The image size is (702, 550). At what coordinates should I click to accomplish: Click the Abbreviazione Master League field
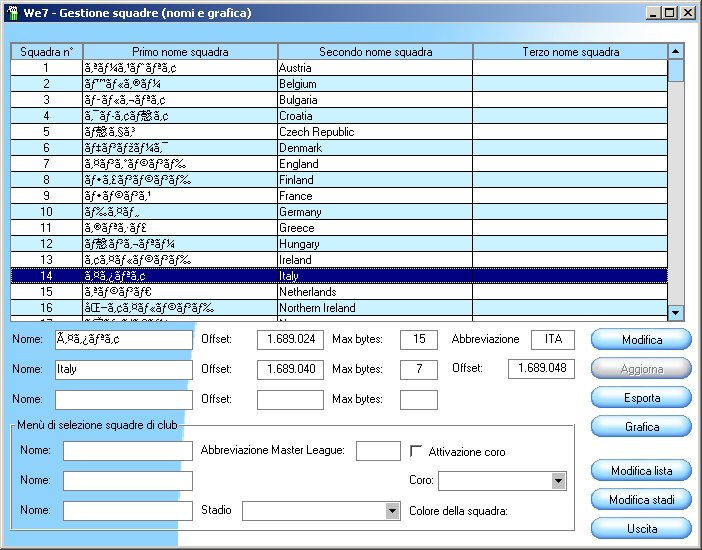(x=378, y=451)
